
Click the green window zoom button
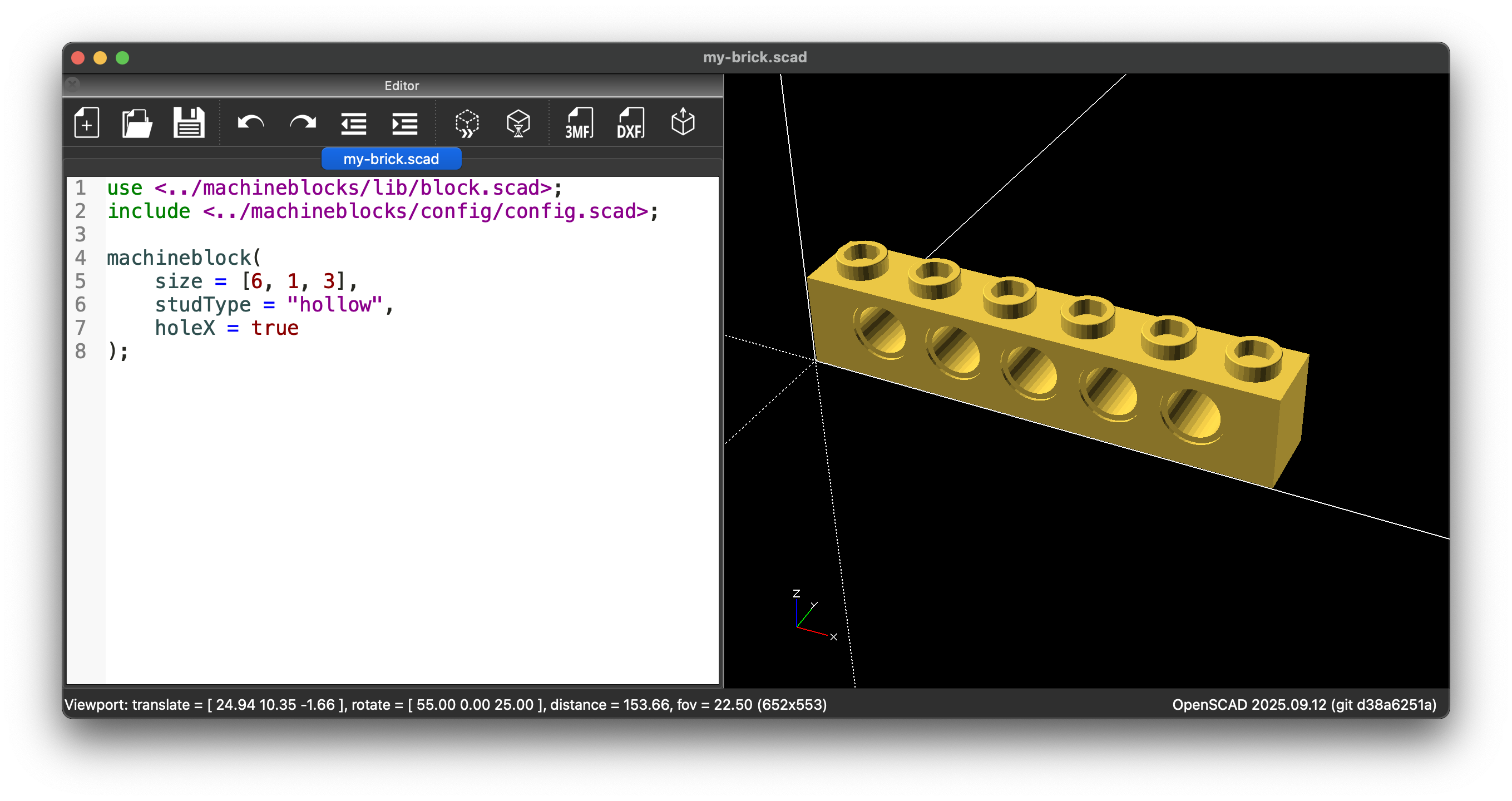[122, 57]
